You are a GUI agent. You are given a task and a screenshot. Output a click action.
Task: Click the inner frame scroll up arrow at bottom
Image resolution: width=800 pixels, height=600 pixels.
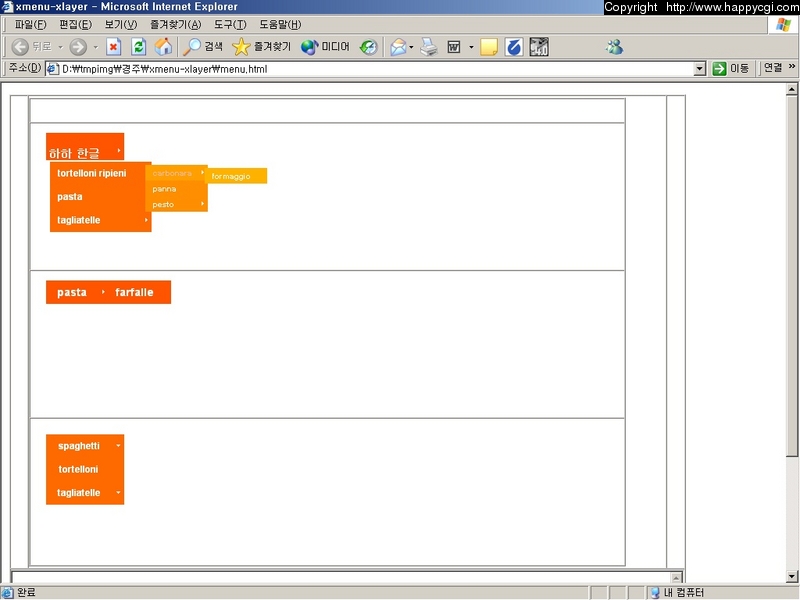676,578
